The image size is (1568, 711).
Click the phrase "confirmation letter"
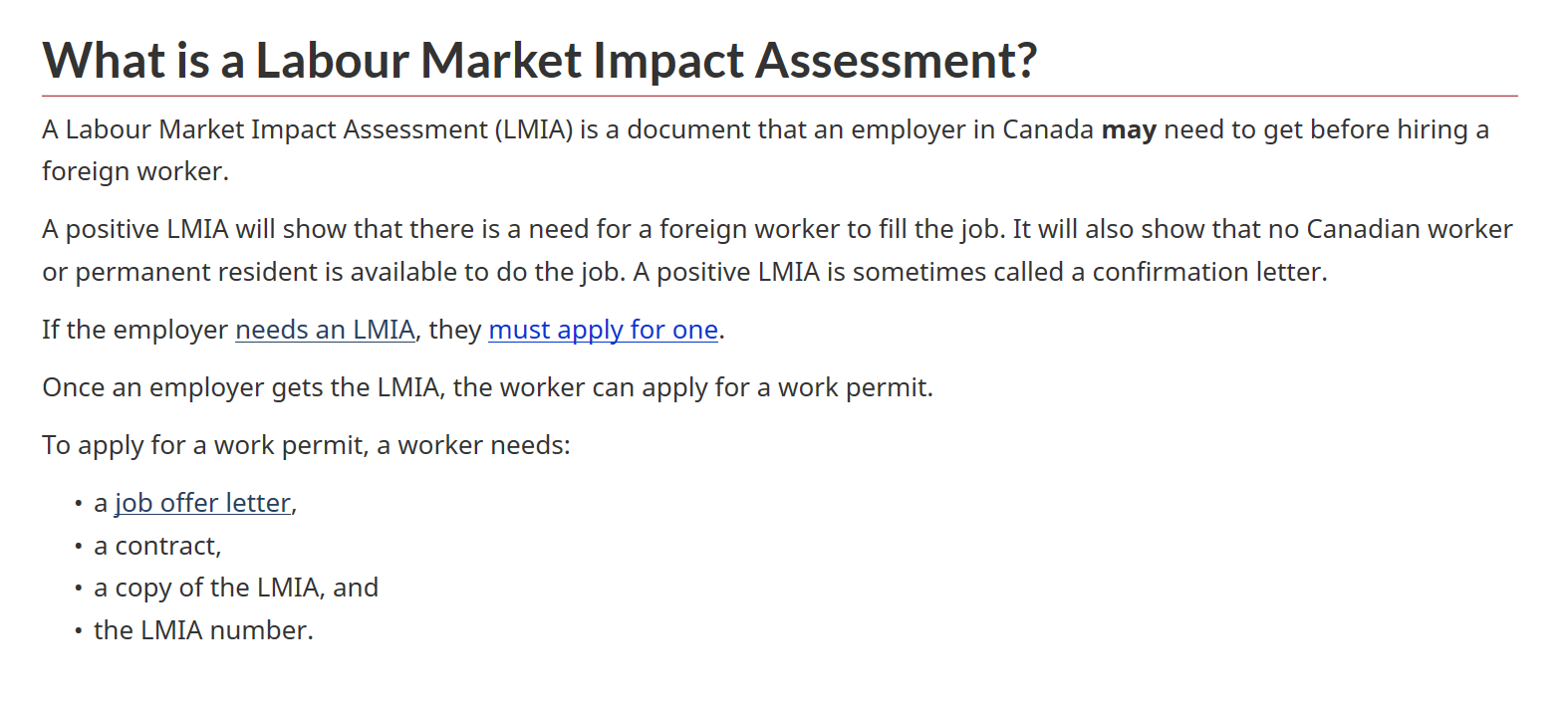pos(1208,272)
